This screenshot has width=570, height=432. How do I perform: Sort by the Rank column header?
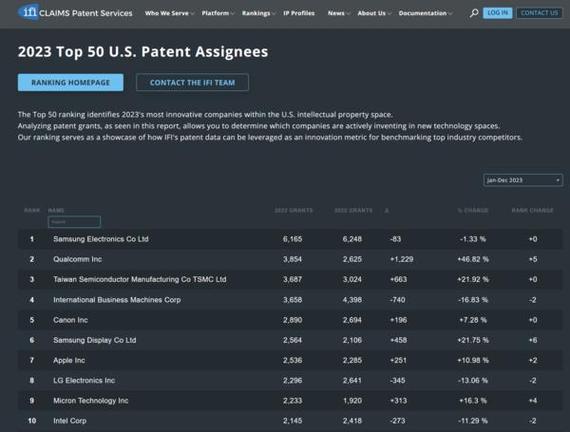point(32,210)
